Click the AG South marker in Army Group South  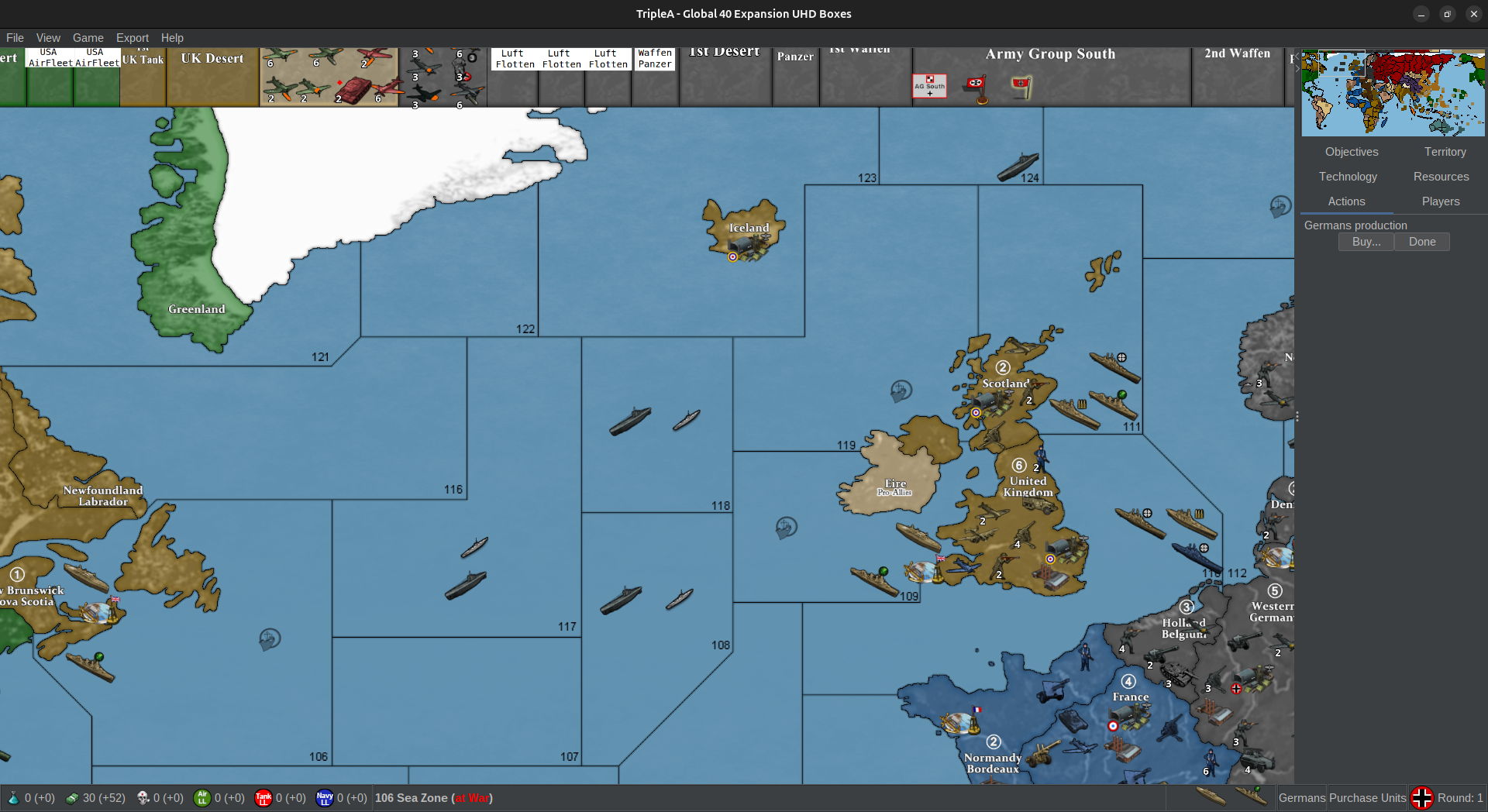pyautogui.click(x=929, y=86)
